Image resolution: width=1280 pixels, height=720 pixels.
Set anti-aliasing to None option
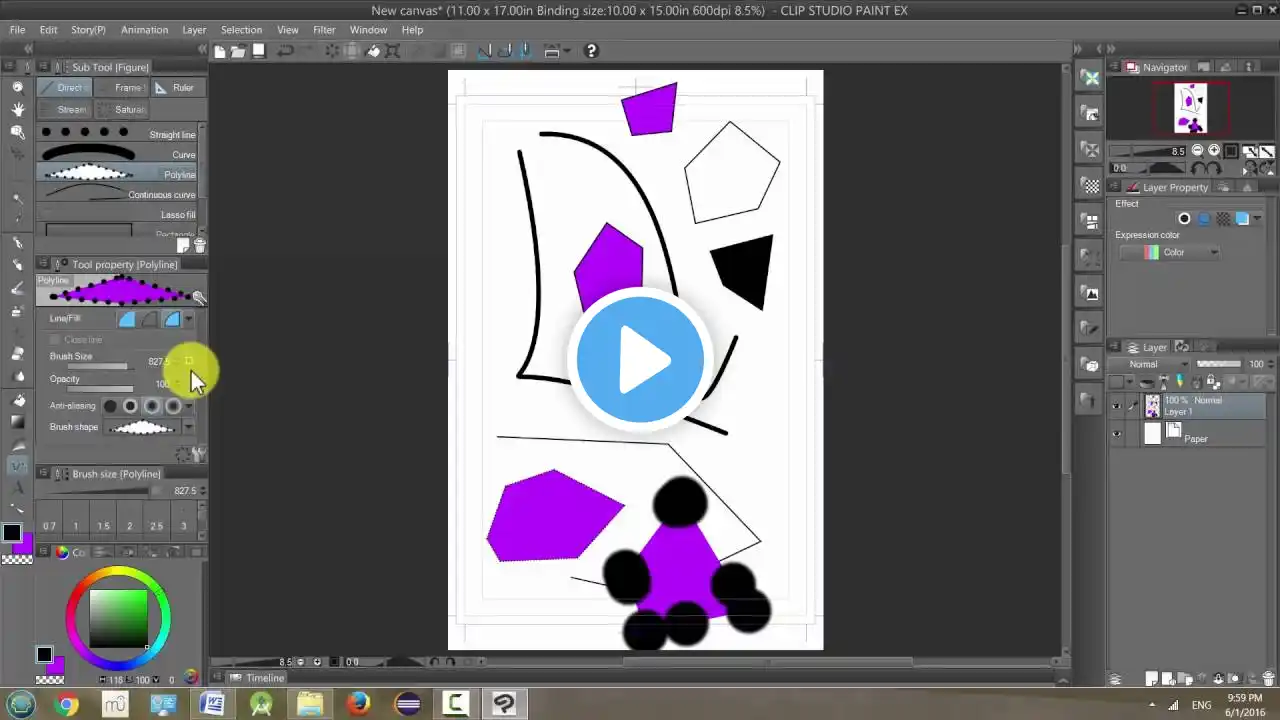[110, 406]
